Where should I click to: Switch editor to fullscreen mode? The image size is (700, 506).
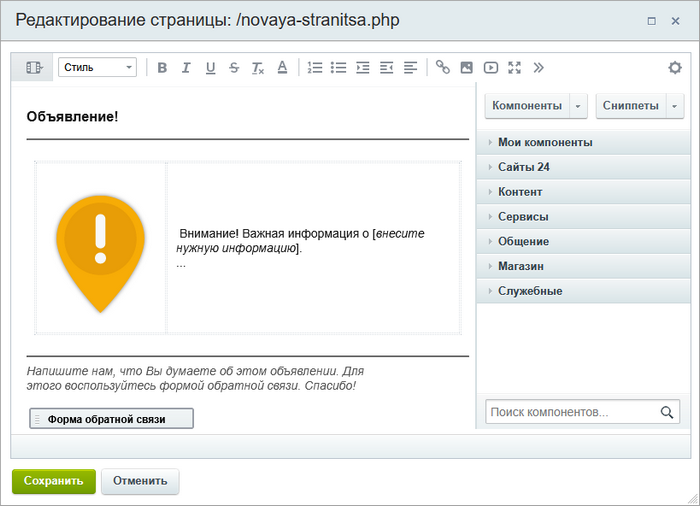pyautogui.click(x=515, y=68)
